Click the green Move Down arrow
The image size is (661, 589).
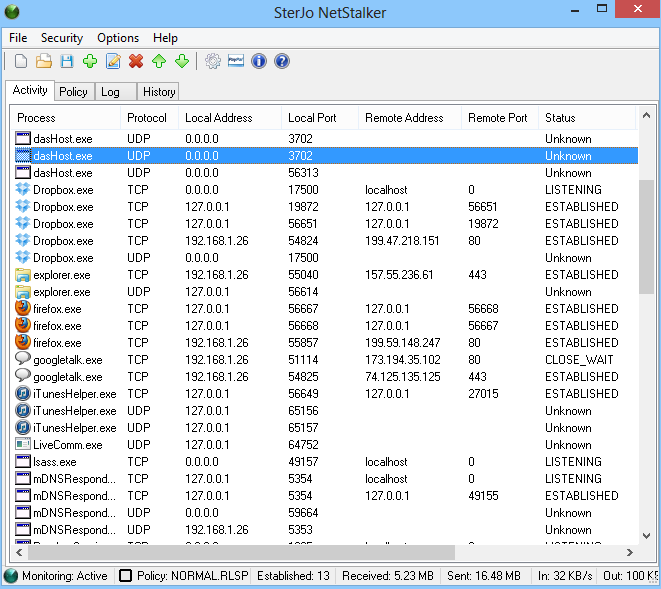(182, 62)
